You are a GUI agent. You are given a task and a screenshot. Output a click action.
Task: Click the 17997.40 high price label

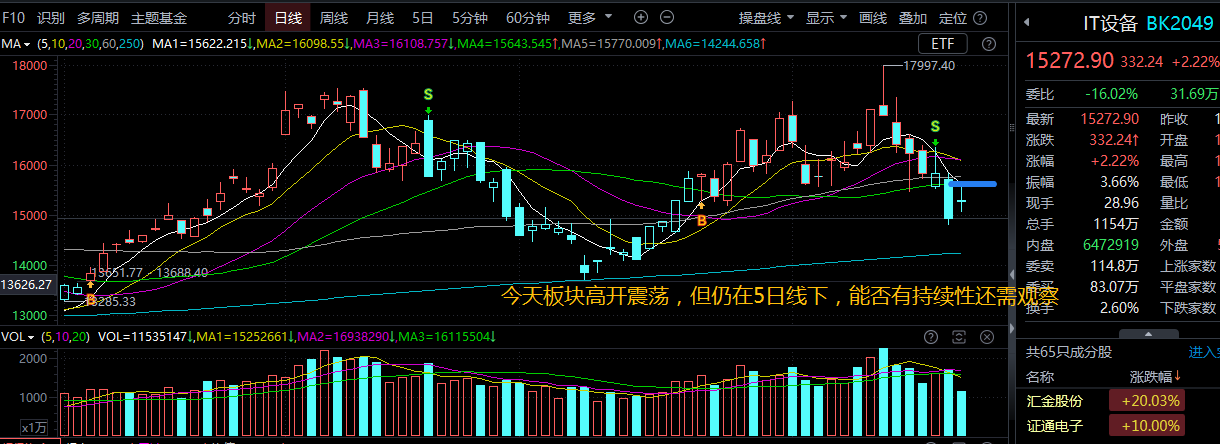click(929, 66)
